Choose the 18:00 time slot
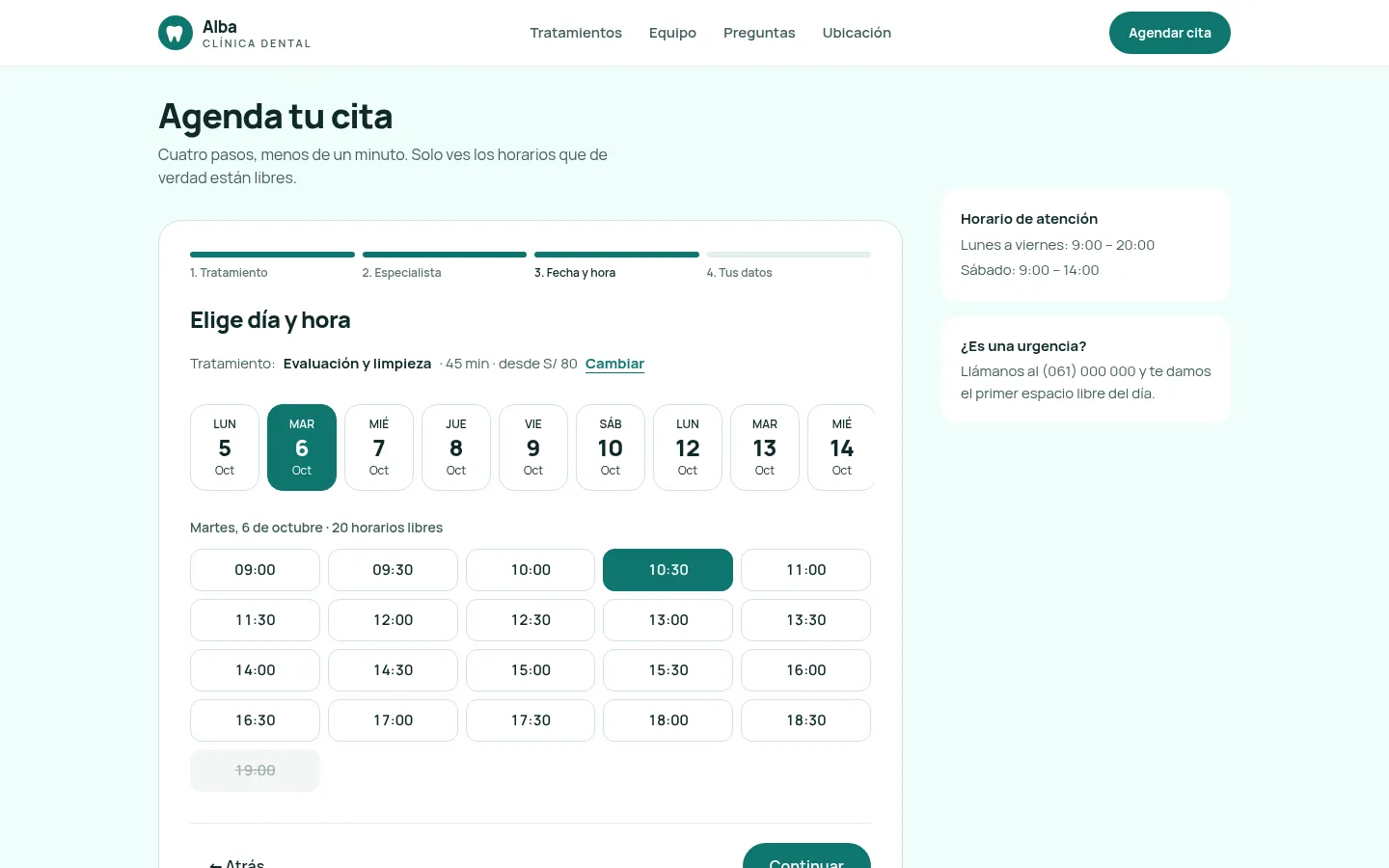This screenshot has width=1389, height=868. (667, 720)
